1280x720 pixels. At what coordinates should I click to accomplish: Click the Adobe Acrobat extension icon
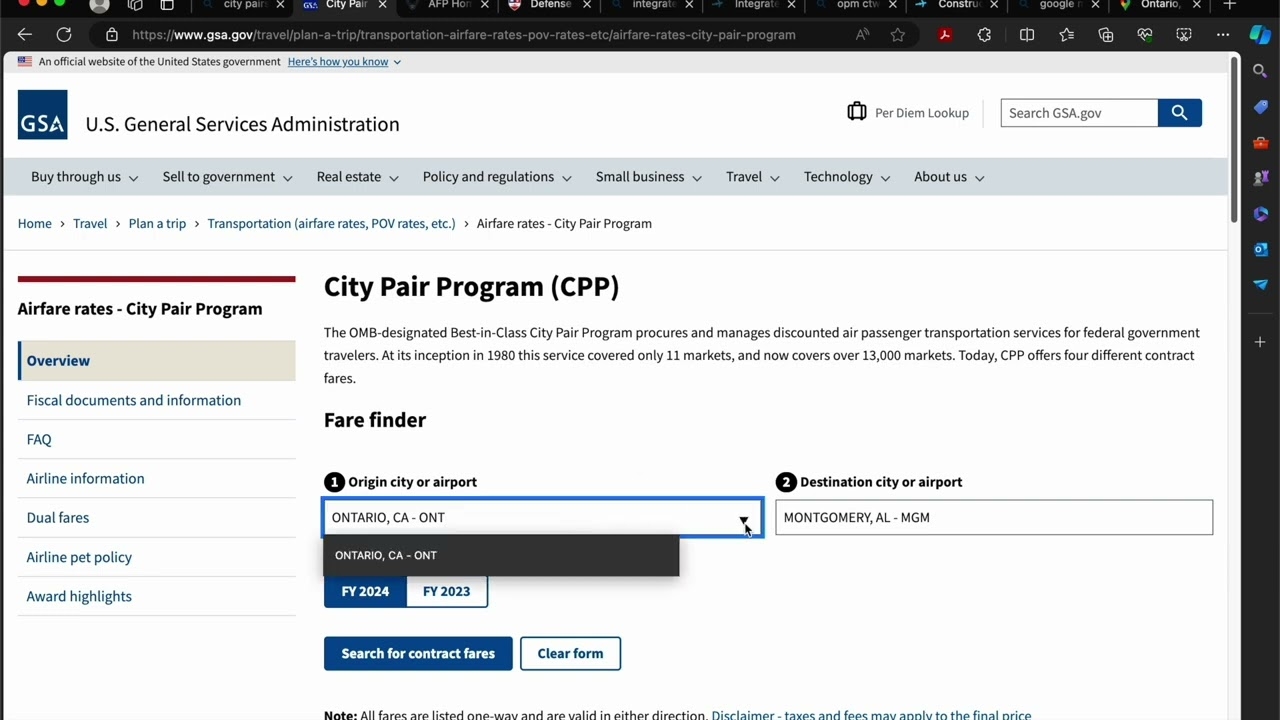pos(944,34)
